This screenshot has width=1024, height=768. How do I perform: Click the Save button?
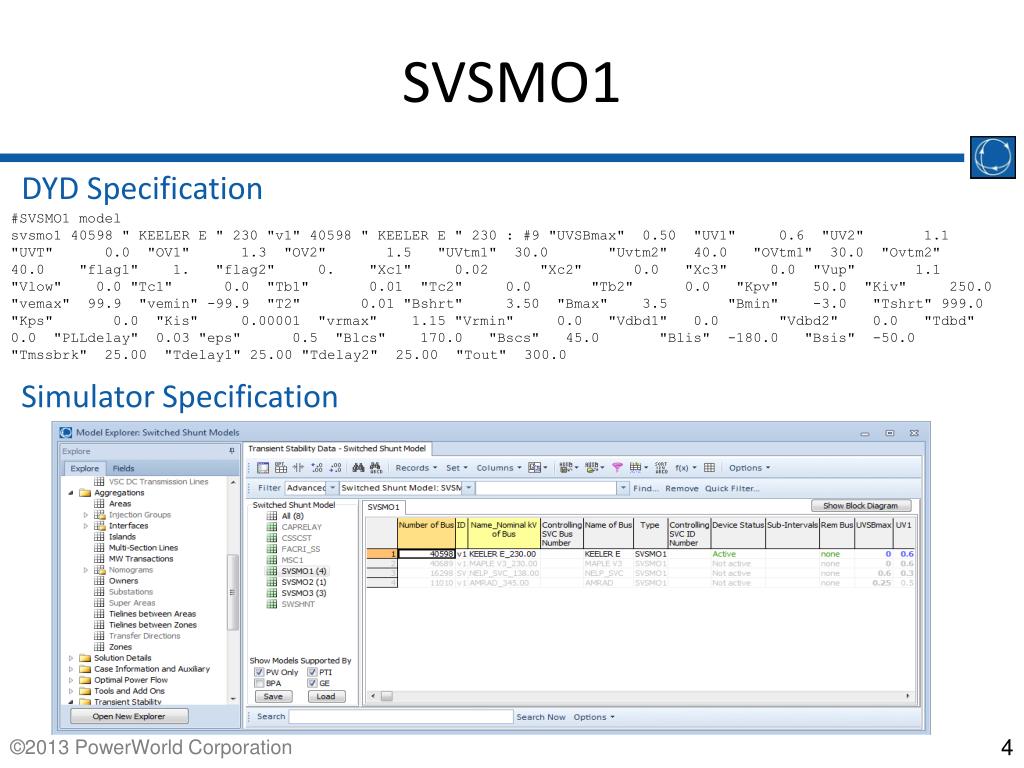[x=273, y=697]
